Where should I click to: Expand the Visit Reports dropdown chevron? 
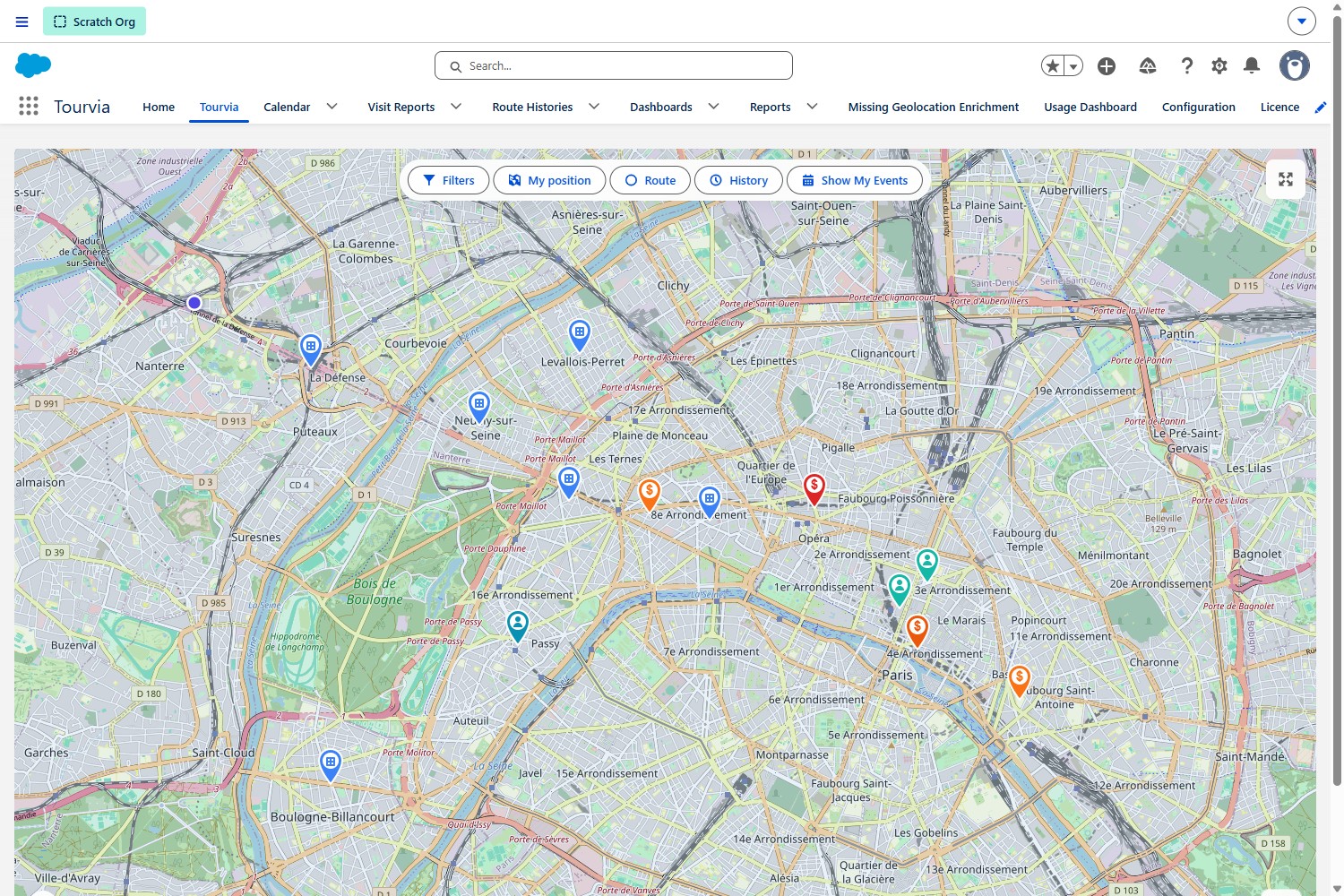coord(456,107)
